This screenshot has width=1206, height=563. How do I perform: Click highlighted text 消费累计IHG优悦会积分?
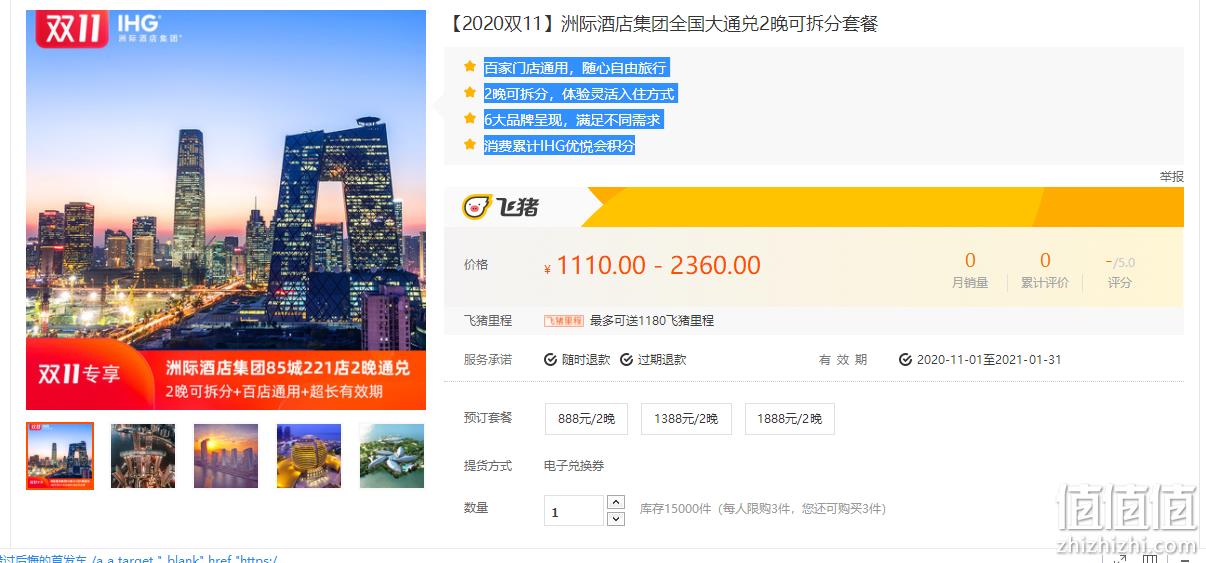coord(560,146)
